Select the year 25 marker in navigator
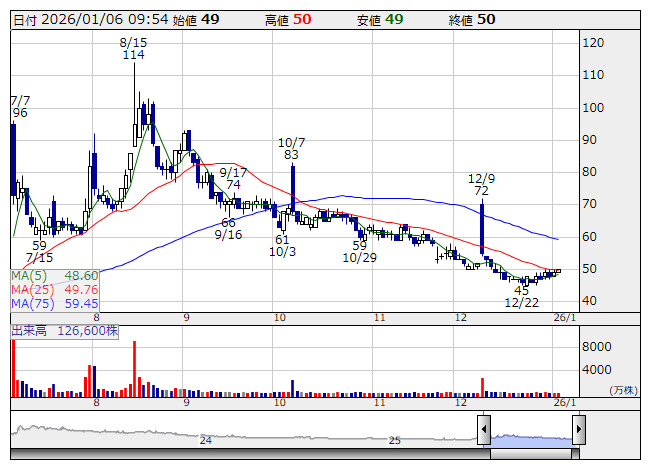This screenshot has height=470, width=653. [x=395, y=440]
